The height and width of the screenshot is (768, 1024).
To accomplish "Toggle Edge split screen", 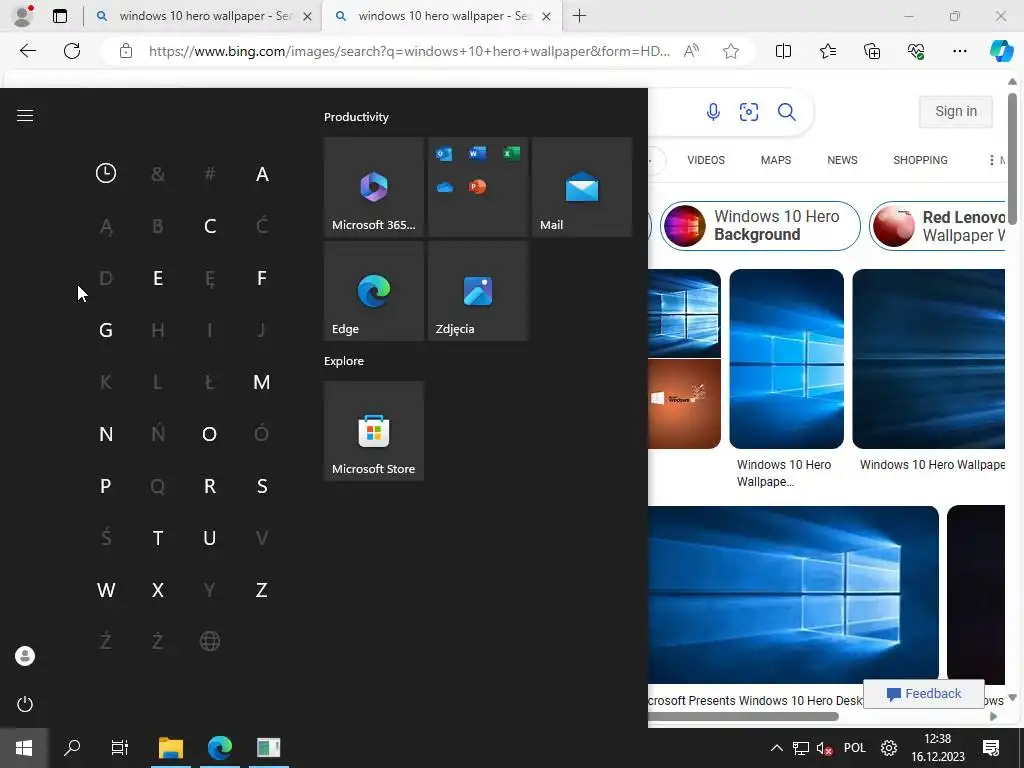I will tap(783, 51).
